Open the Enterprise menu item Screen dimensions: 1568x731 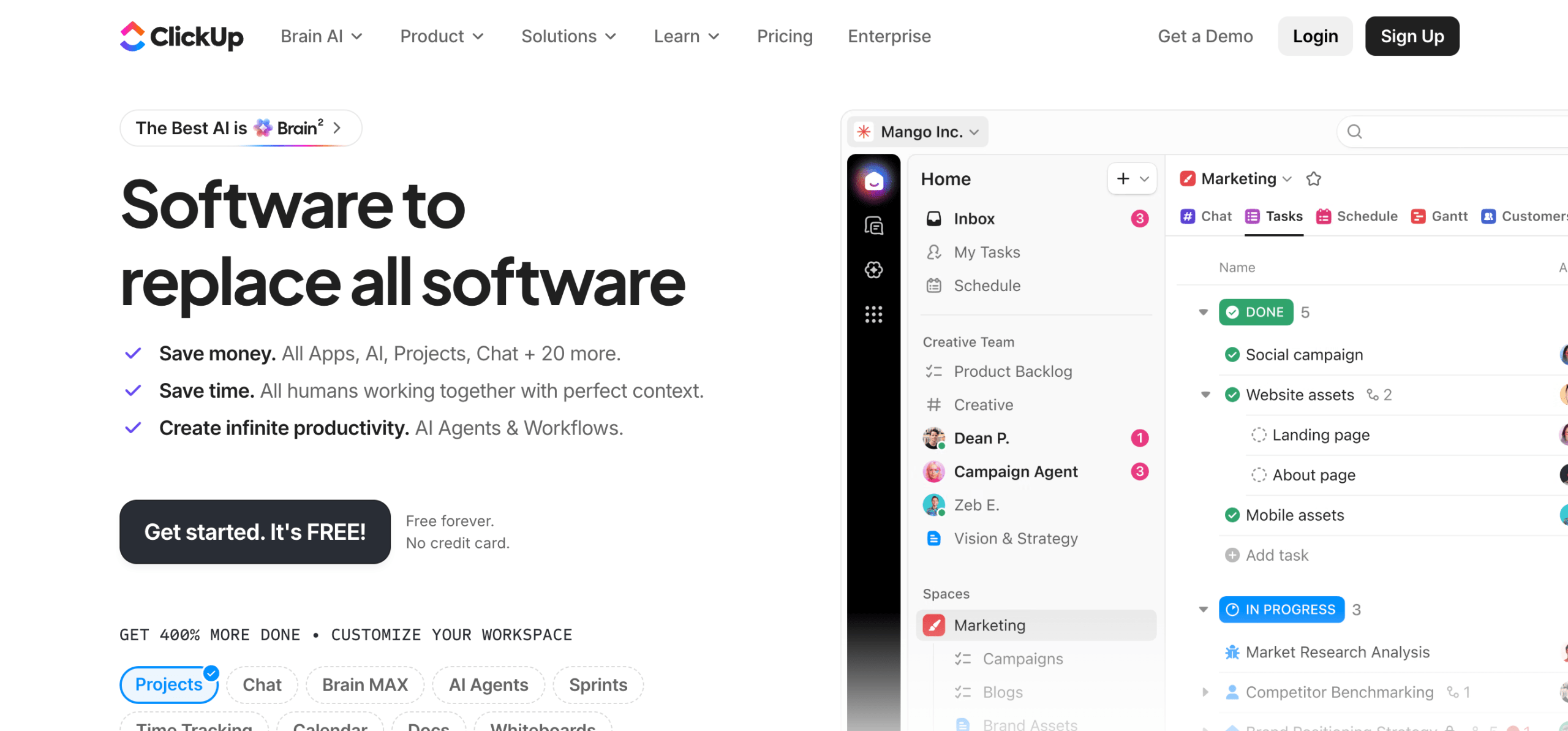pyautogui.click(x=889, y=36)
